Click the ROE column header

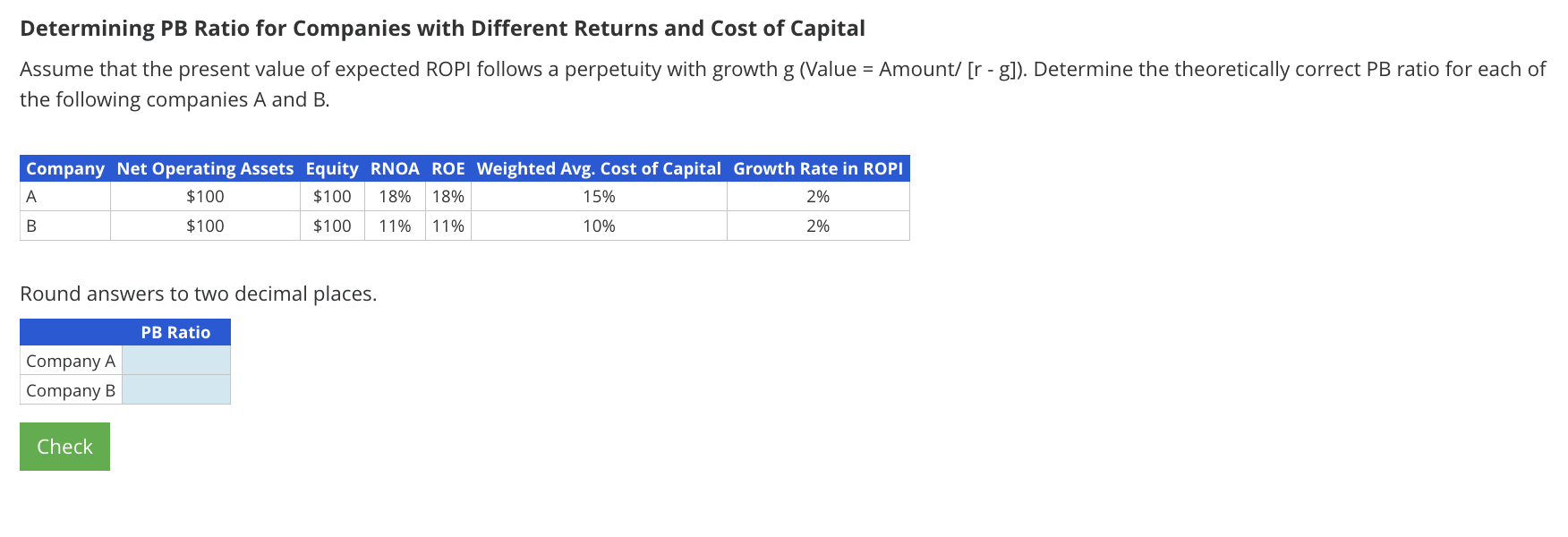point(447,168)
